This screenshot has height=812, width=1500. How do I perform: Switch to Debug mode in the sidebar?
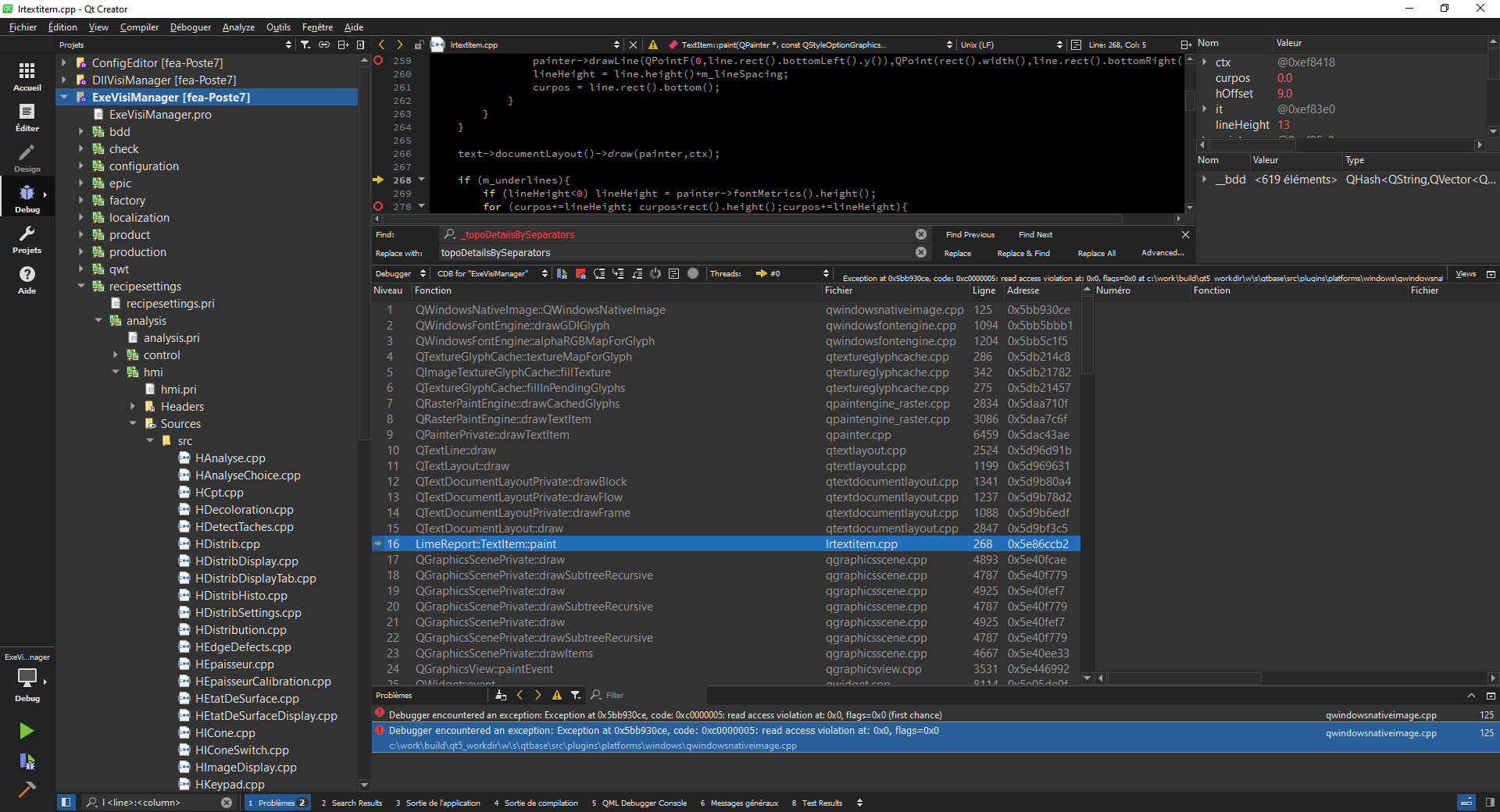coord(27,198)
